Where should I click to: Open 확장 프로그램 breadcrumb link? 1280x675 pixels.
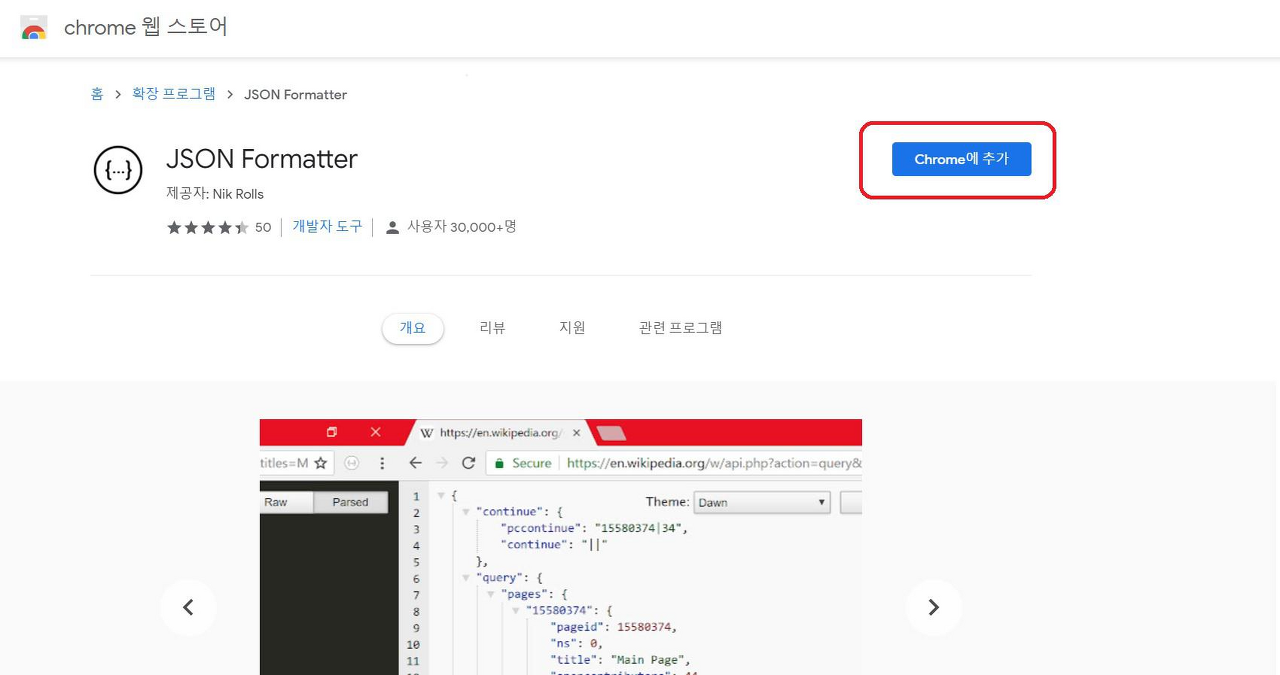(174, 94)
